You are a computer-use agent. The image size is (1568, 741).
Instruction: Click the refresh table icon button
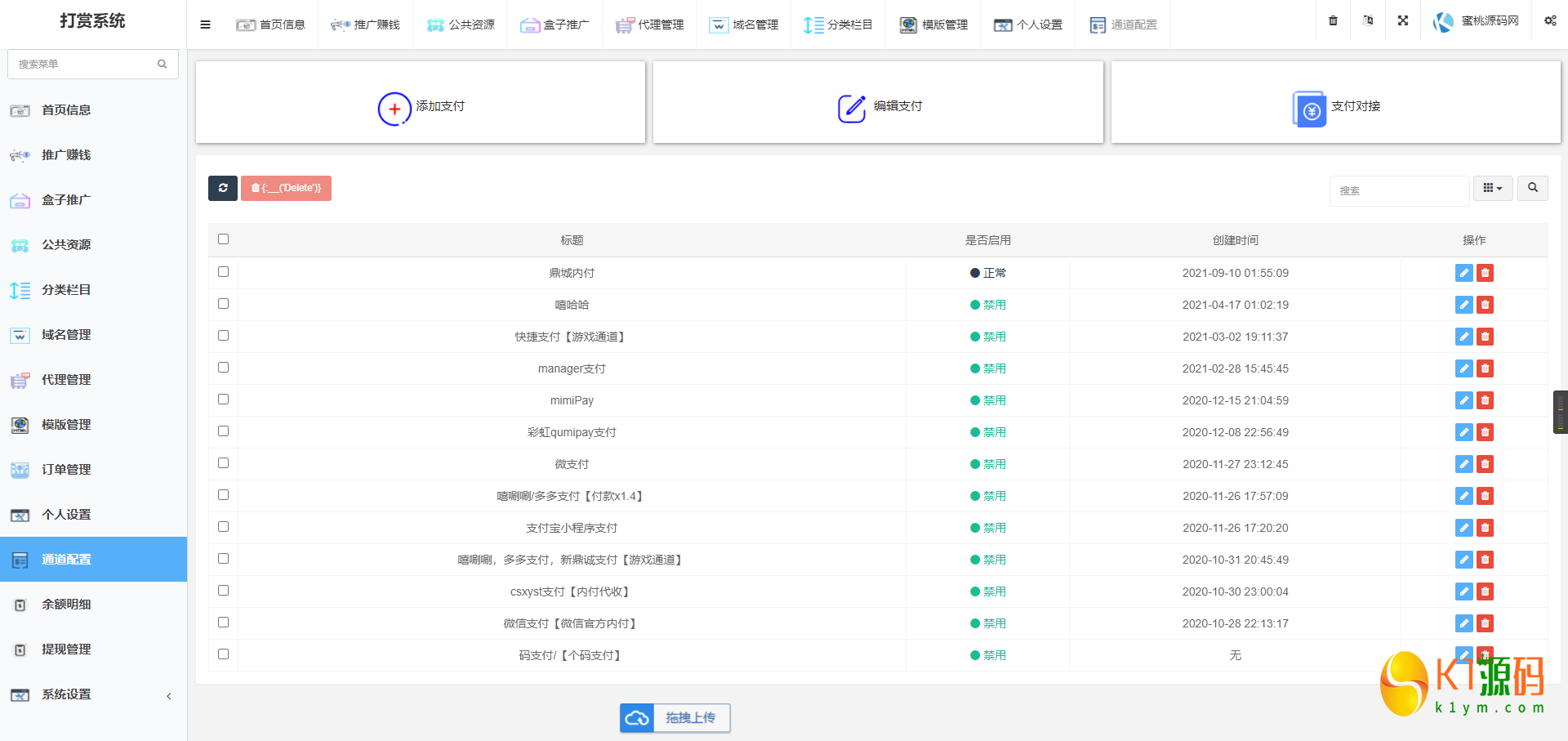pos(222,188)
